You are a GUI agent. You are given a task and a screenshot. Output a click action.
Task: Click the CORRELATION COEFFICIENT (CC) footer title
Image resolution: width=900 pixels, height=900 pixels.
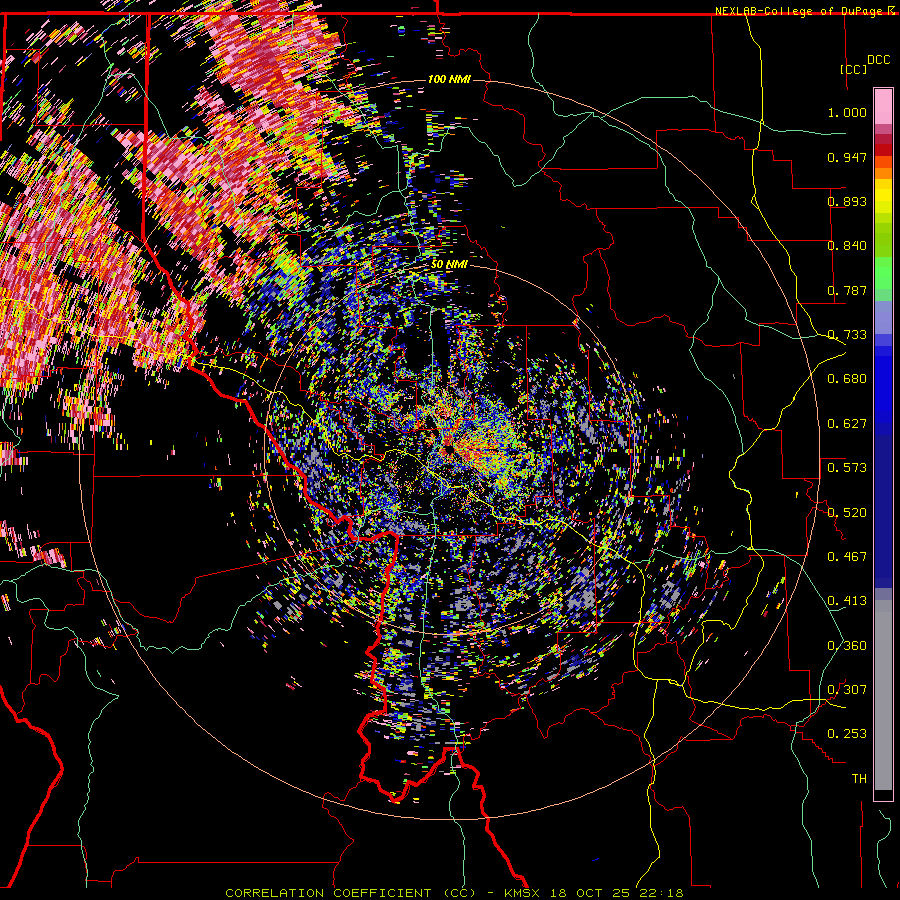coord(350,893)
